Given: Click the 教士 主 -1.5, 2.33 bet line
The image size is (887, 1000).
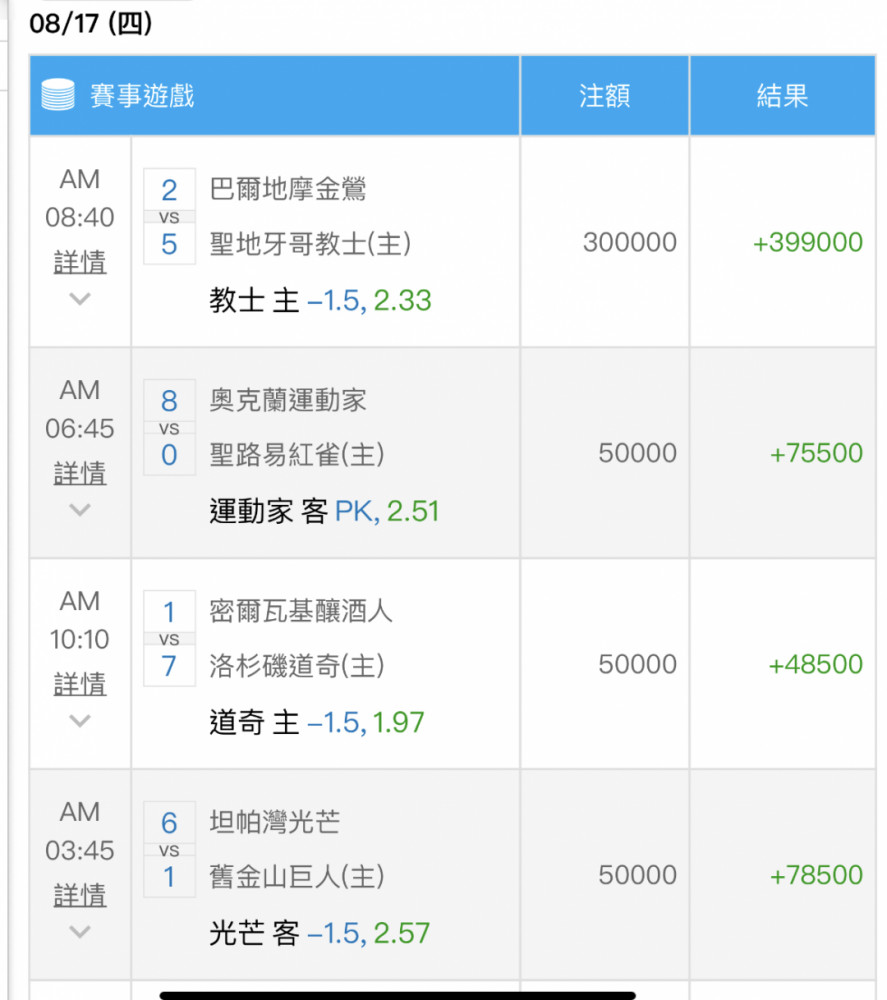Looking at the screenshot, I should (320, 300).
